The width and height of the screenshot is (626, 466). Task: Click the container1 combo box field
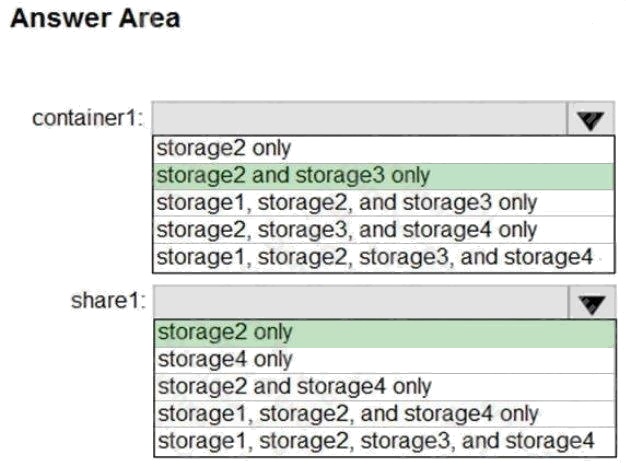coord(360,119)
